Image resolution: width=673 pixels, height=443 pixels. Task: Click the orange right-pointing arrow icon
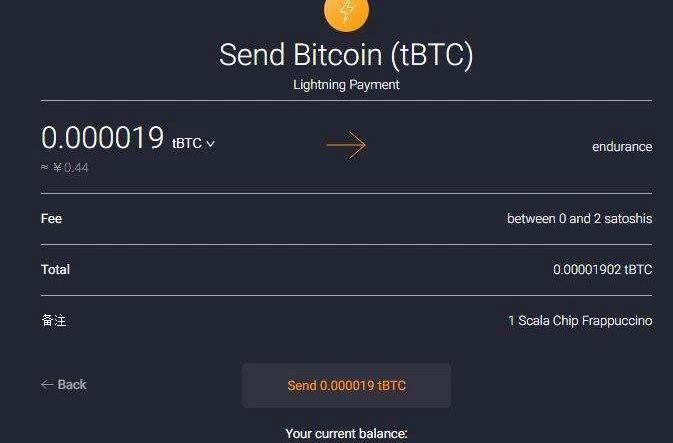click(x=346, y=146)
